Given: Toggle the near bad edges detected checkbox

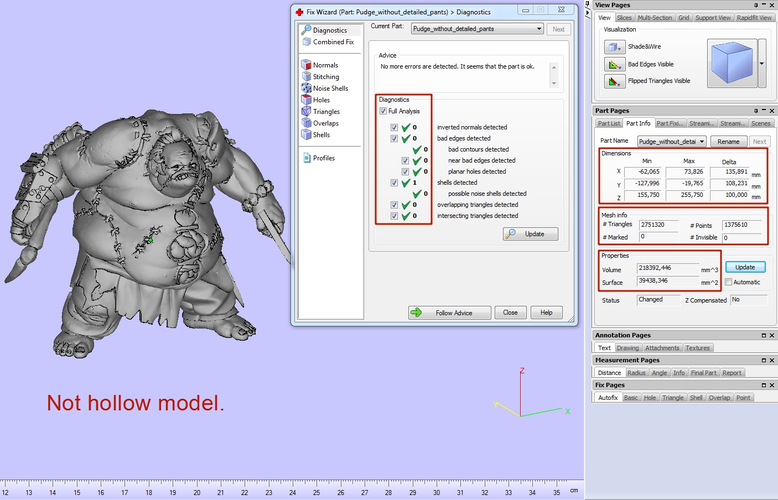Looking at the screenshot, I should pos(405,161).
